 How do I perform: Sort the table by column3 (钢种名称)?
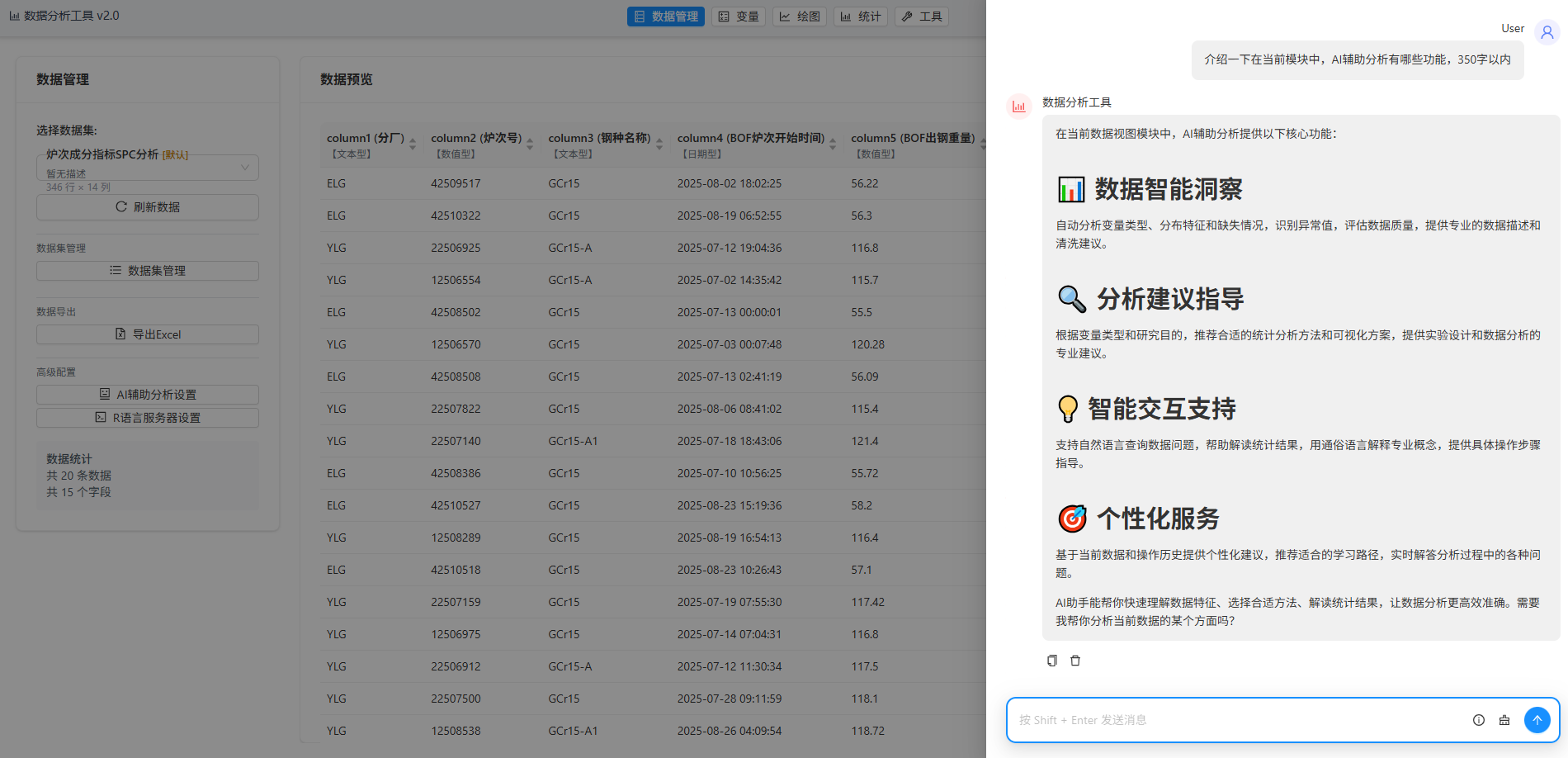click(x=659, y=144)
